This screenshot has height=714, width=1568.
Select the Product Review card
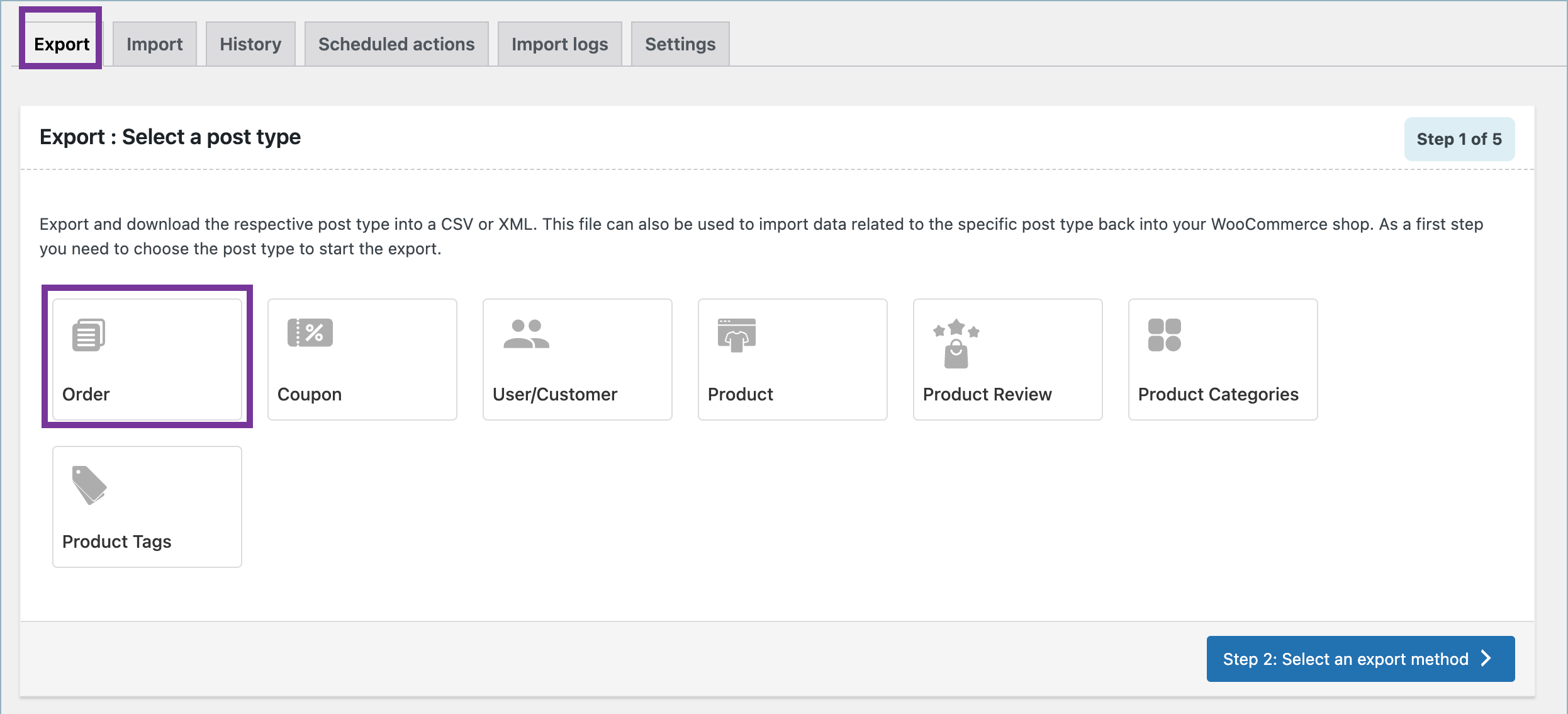coord(1007,359)
